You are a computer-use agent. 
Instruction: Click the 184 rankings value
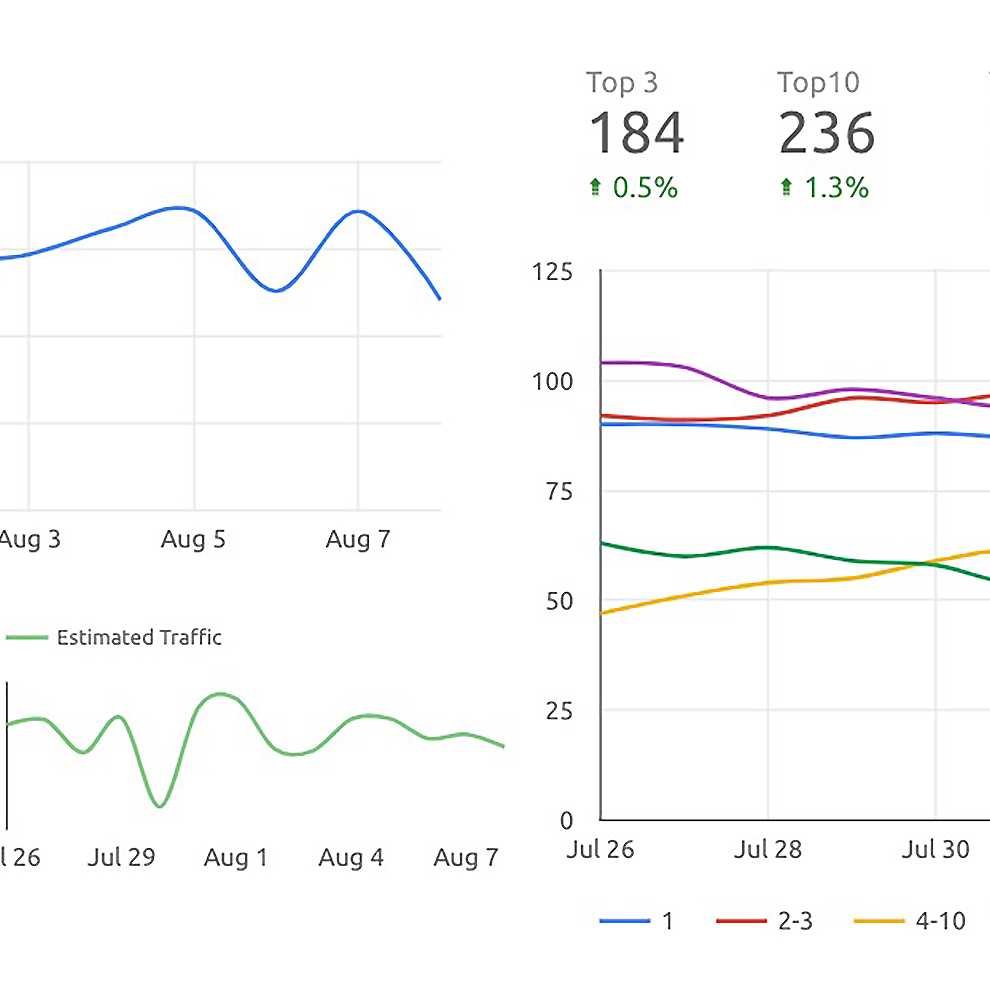coord(636,134)
